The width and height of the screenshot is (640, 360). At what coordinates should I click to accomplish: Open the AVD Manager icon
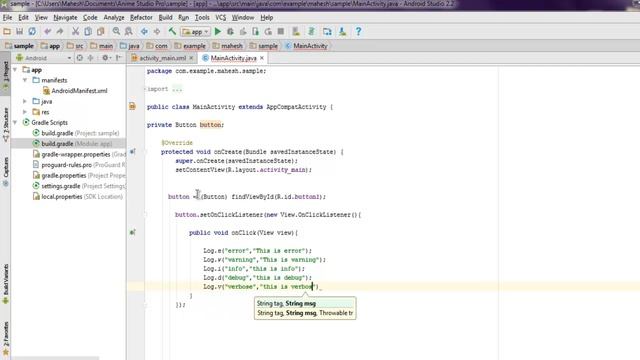click(x=296, y=31)
